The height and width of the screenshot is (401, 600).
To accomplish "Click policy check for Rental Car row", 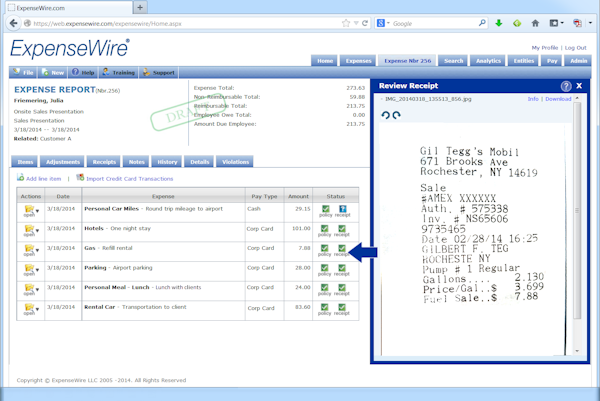I will click(324, 308).
